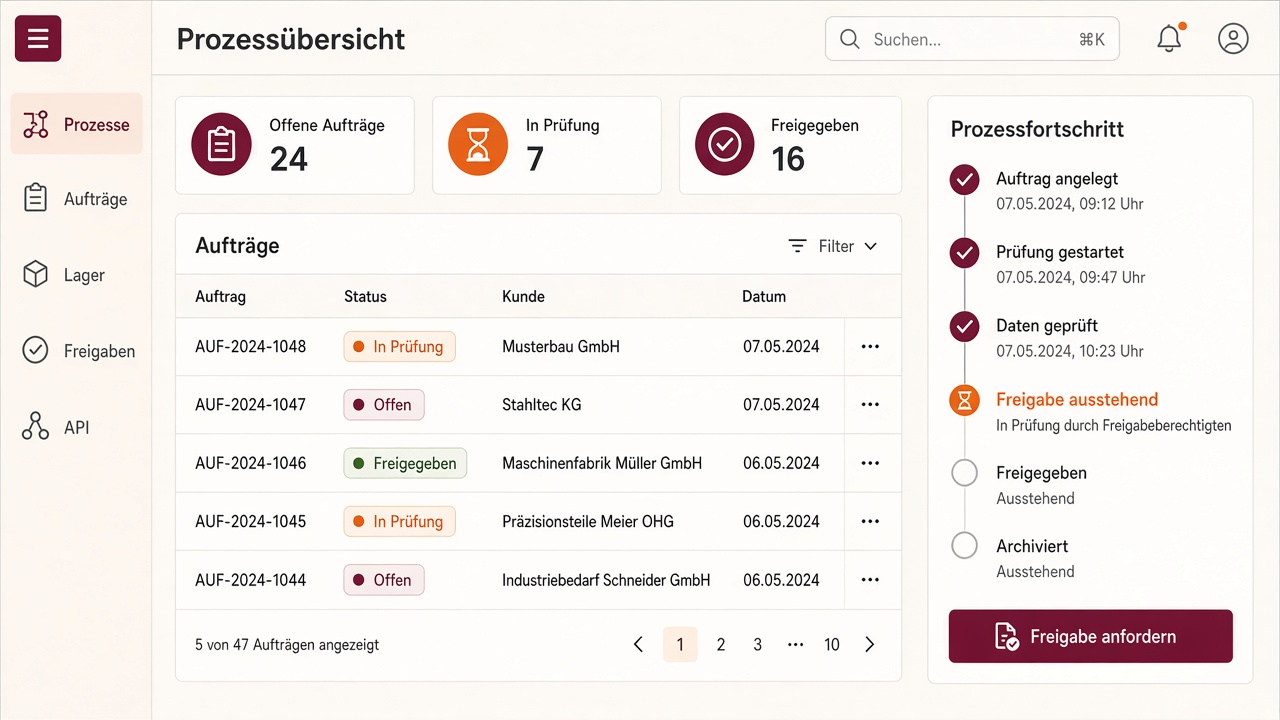Select the empty Archiviert step circle
This screenshot has height=720, width=1280.
[x=964, y=546]
